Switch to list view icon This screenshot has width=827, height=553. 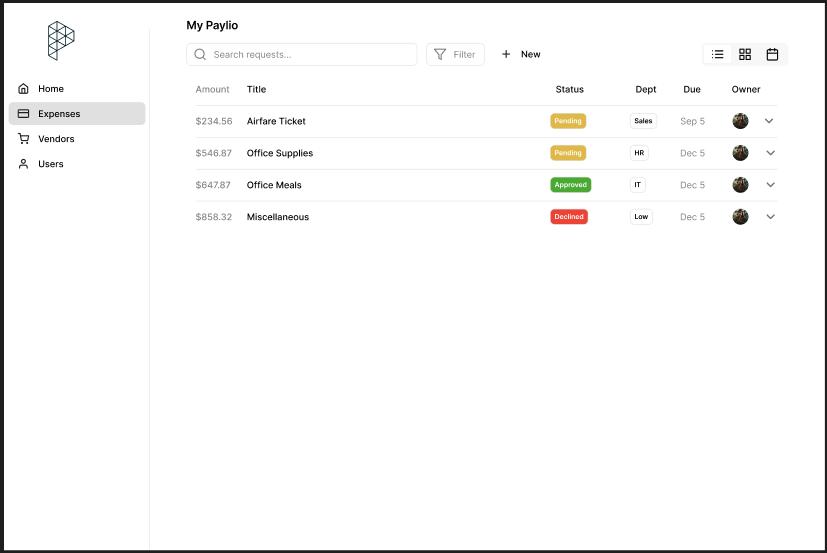click(x=717, y=54)
